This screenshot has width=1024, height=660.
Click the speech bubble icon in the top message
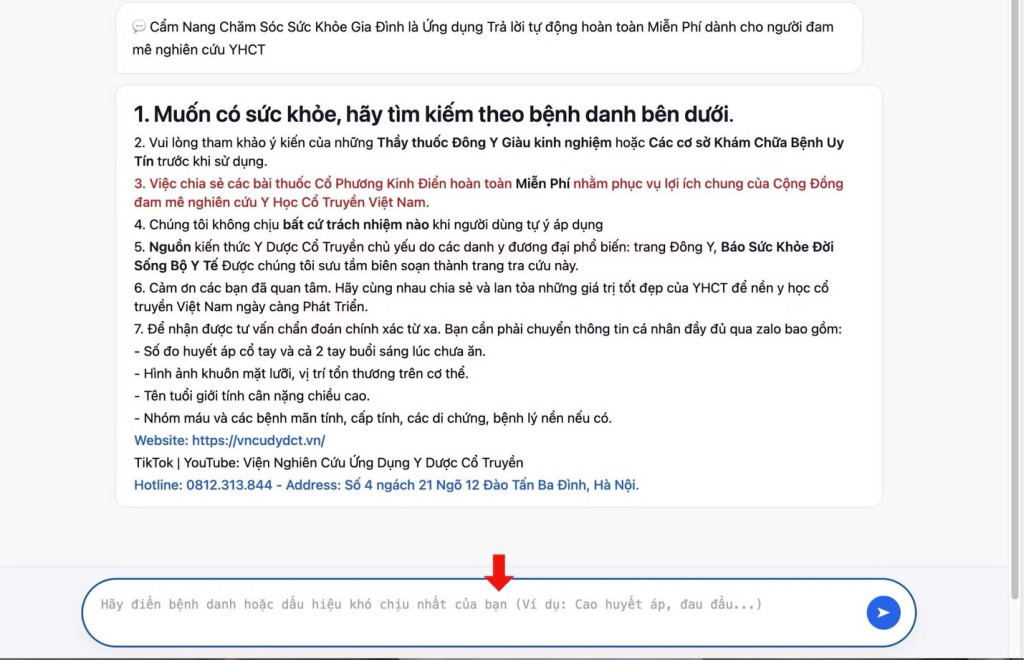tap(138, 27)
